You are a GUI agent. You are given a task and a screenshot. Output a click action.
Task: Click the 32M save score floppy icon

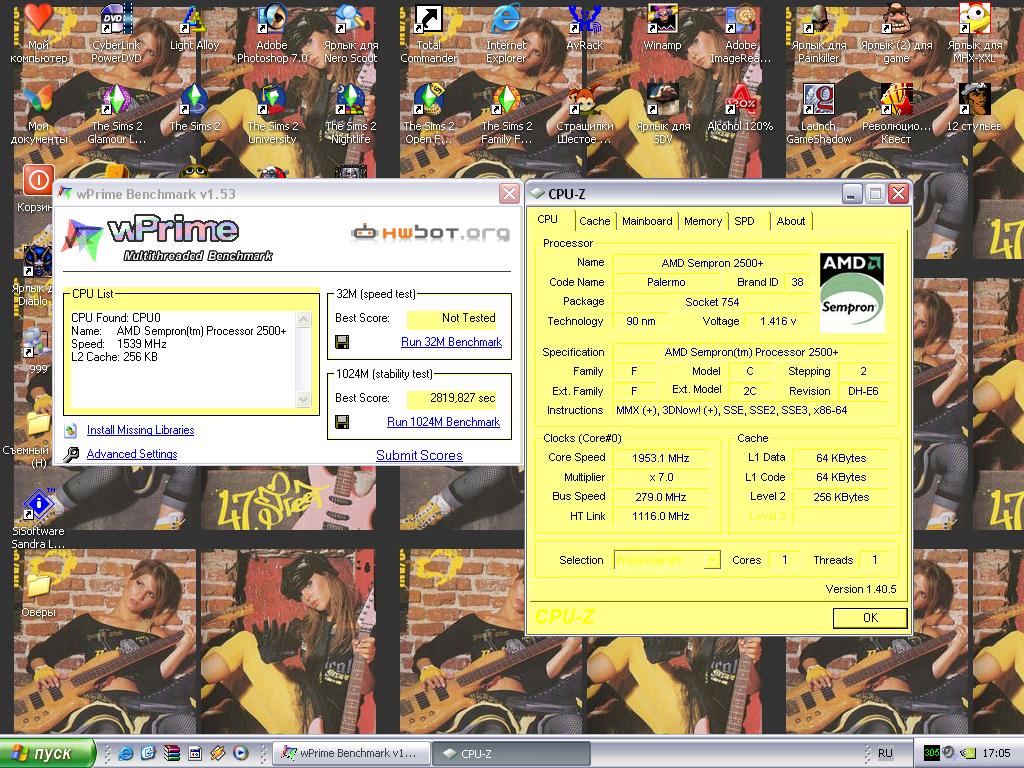[342, 342]
